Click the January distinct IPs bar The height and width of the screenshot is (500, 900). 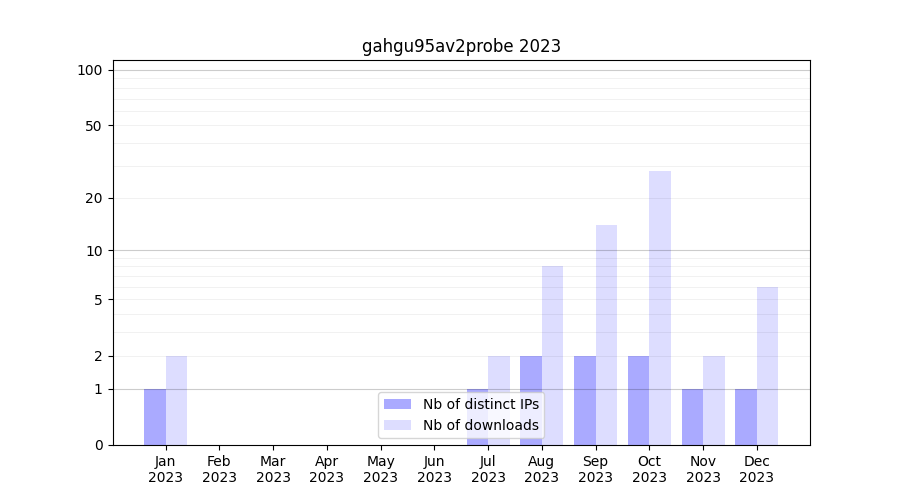click(155, 417)
